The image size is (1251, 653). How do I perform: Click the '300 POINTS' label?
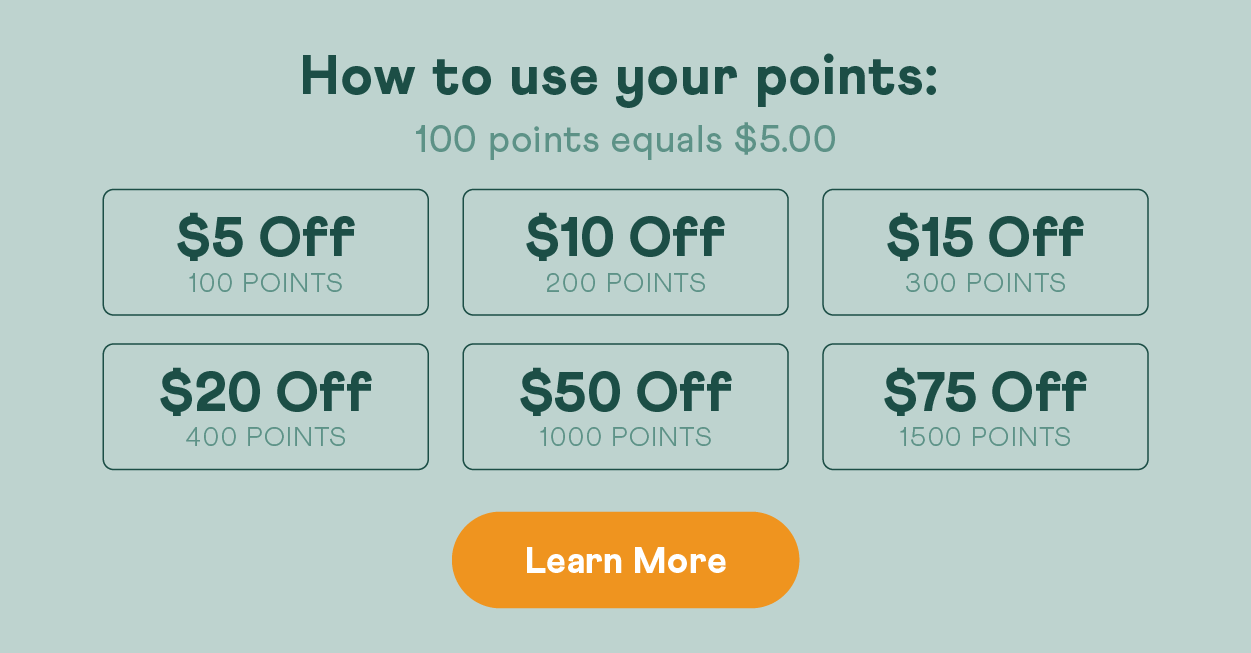pyautogui.click(x=985, y=283)
